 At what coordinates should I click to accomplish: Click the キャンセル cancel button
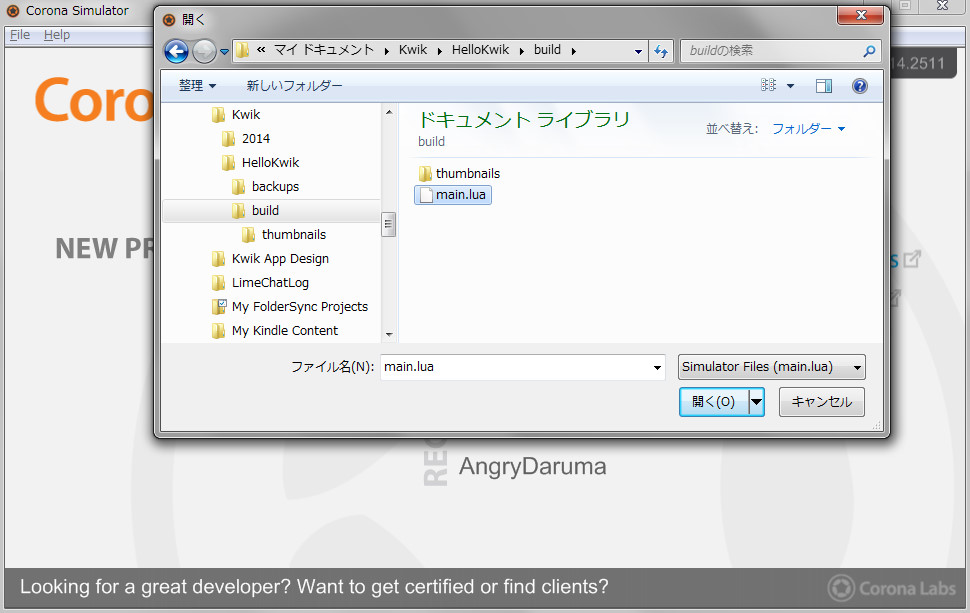click(822, 402)
